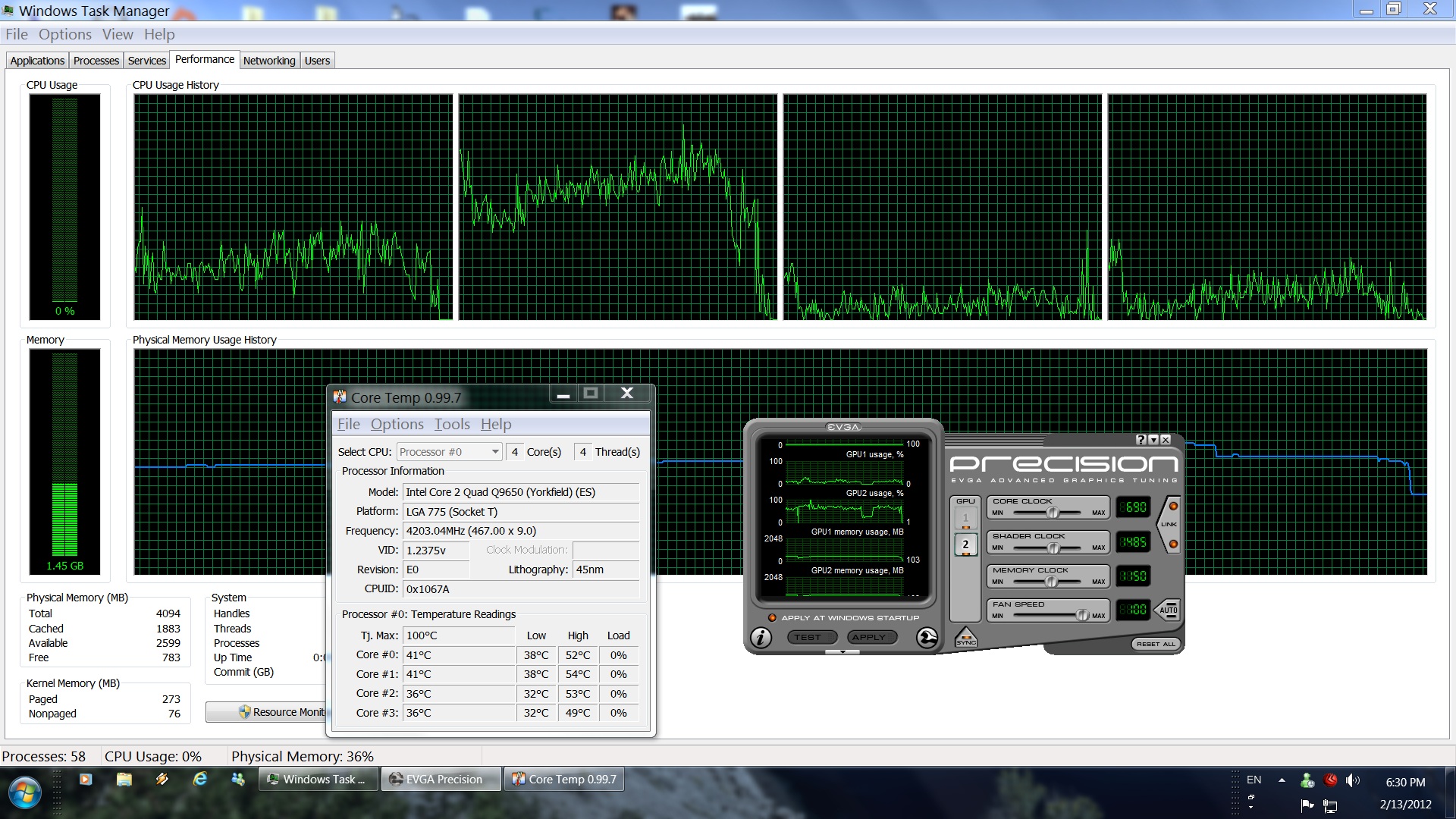
Task: Click the RESET ALL button
Action: 1155,644
